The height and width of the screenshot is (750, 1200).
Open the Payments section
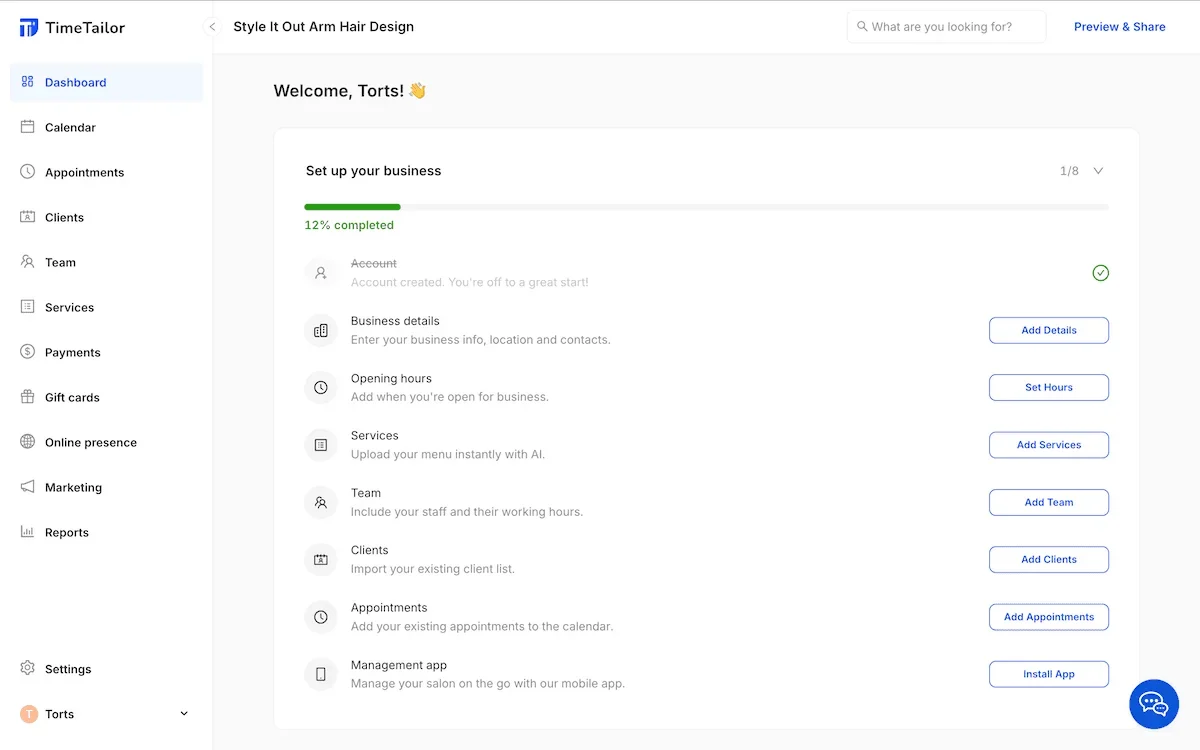pos(106,352)
